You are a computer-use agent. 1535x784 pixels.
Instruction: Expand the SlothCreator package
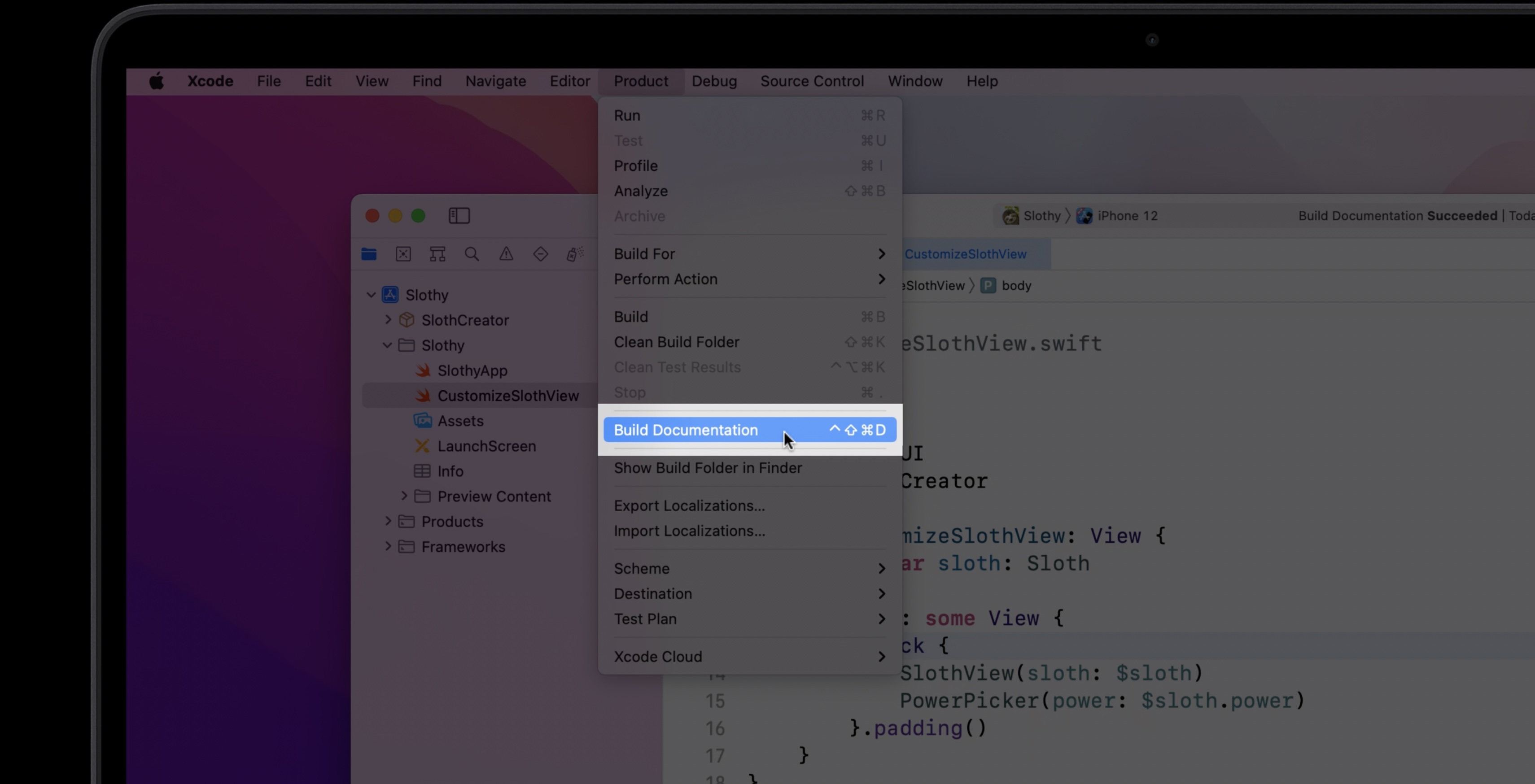[x=388, y=320]
